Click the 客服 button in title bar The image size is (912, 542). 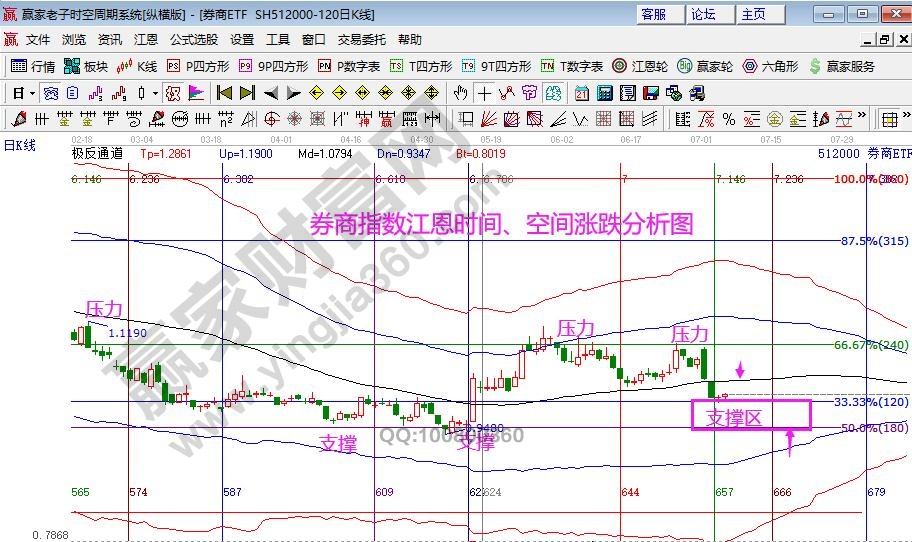point(653,14)
